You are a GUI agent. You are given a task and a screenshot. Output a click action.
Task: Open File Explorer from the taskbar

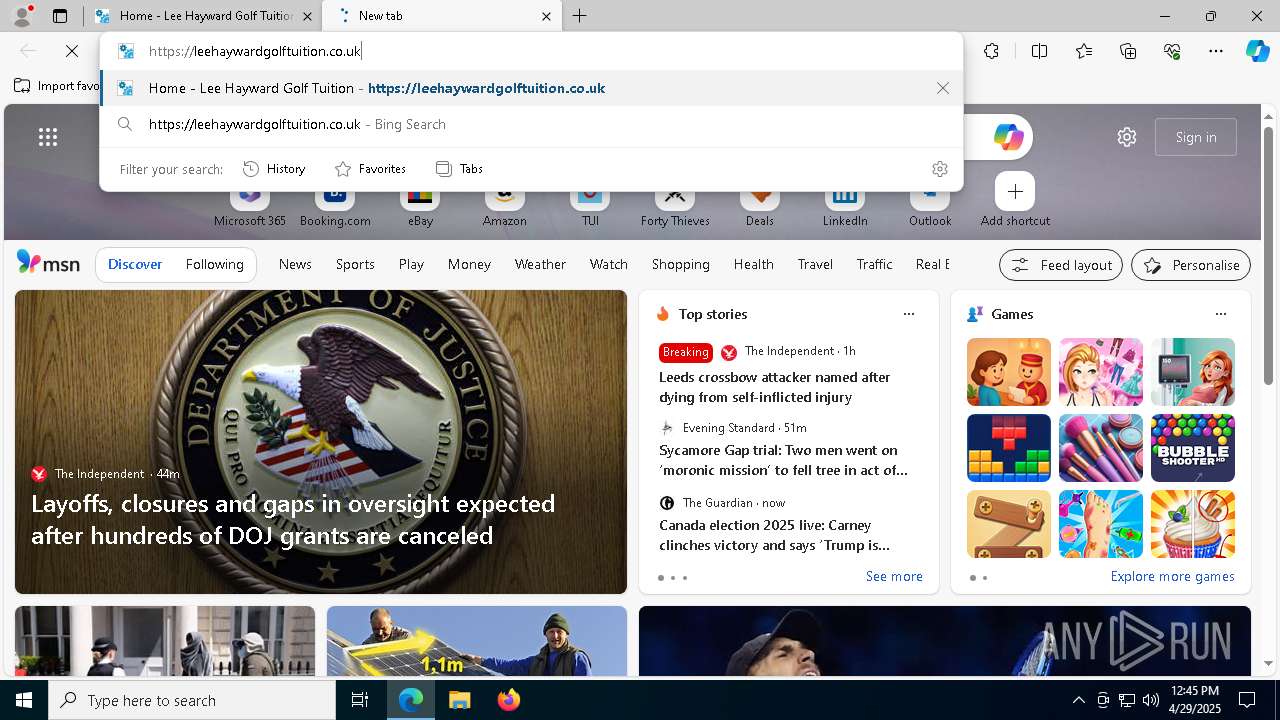pyautogui.click(x=459, y=700)
